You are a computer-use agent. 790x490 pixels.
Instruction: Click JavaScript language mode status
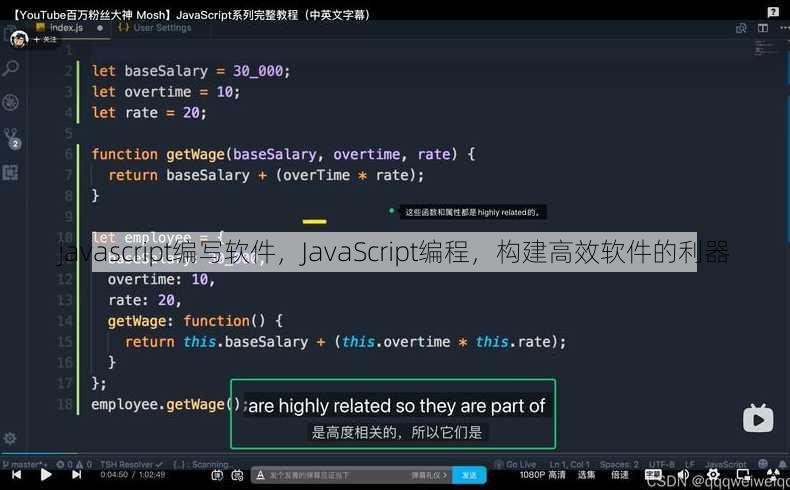click(x=726, y=464)
